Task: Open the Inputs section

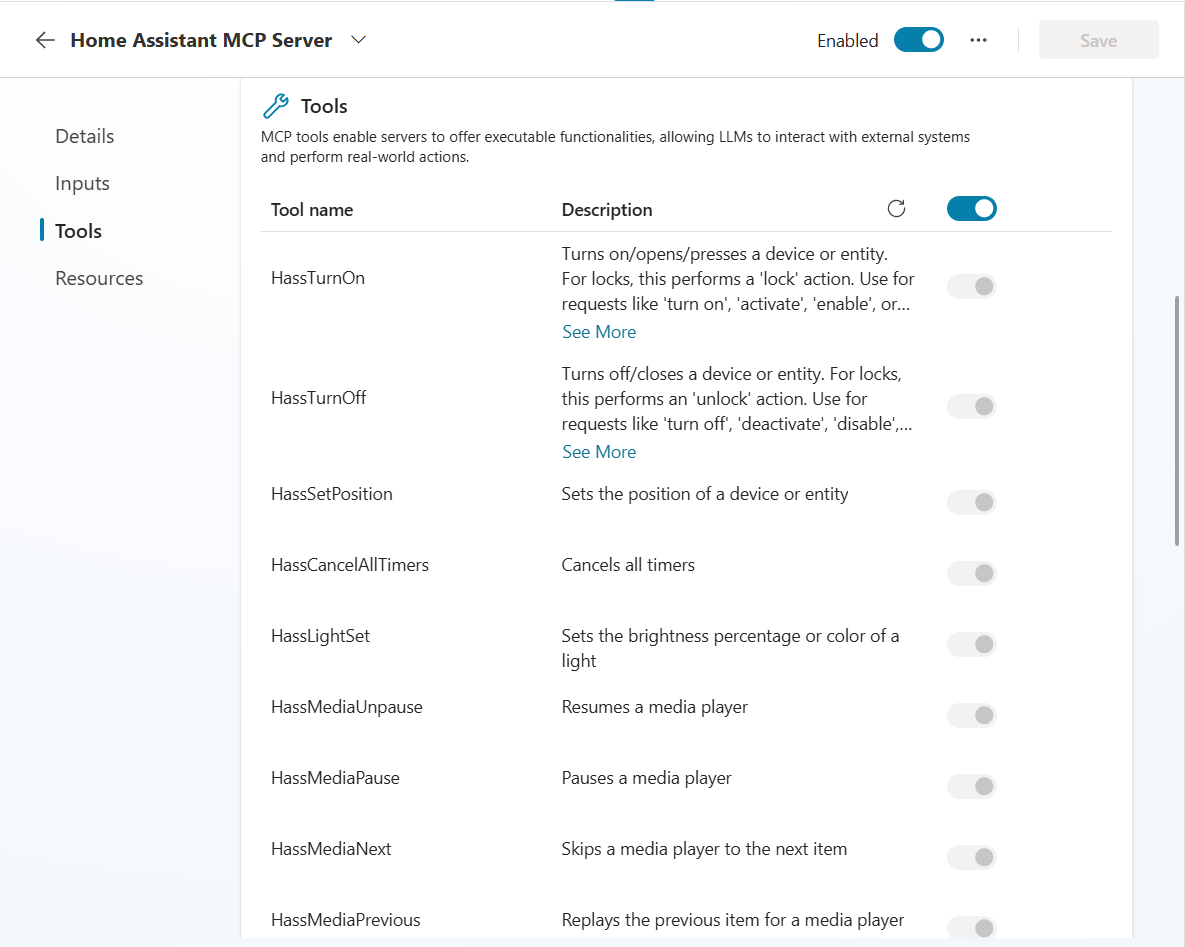Action: click(x=82, y=184)
